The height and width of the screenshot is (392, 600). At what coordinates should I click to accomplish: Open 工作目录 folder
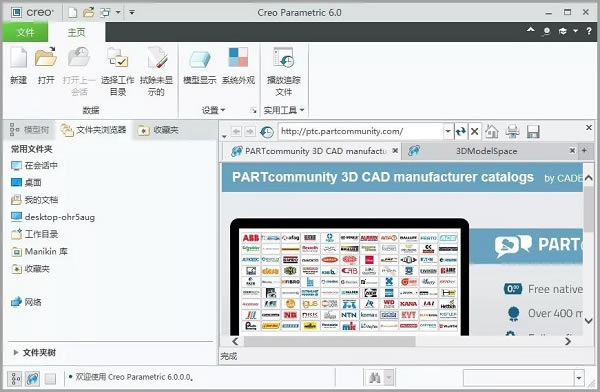(34, 234)
